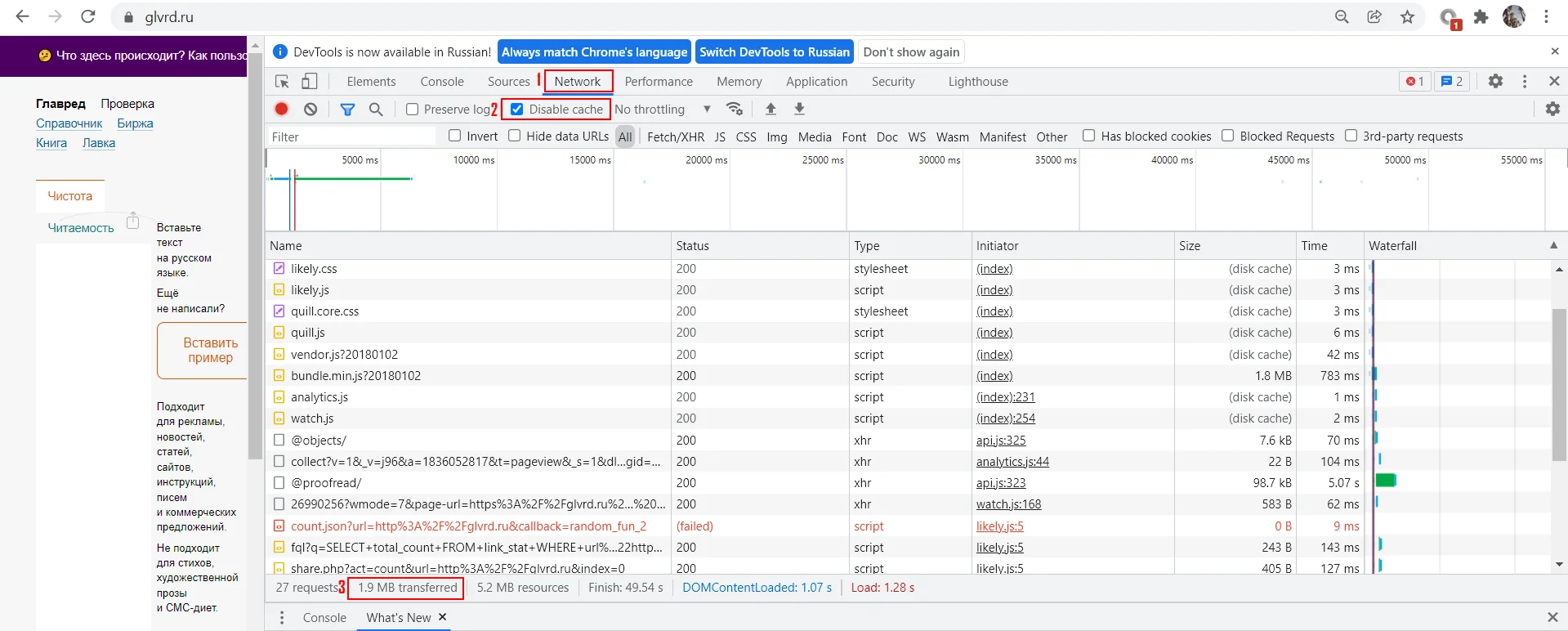Enable the Preserve log checkbox
The width and height of the screenshot is (1568, 631).
tap(413, 110)
